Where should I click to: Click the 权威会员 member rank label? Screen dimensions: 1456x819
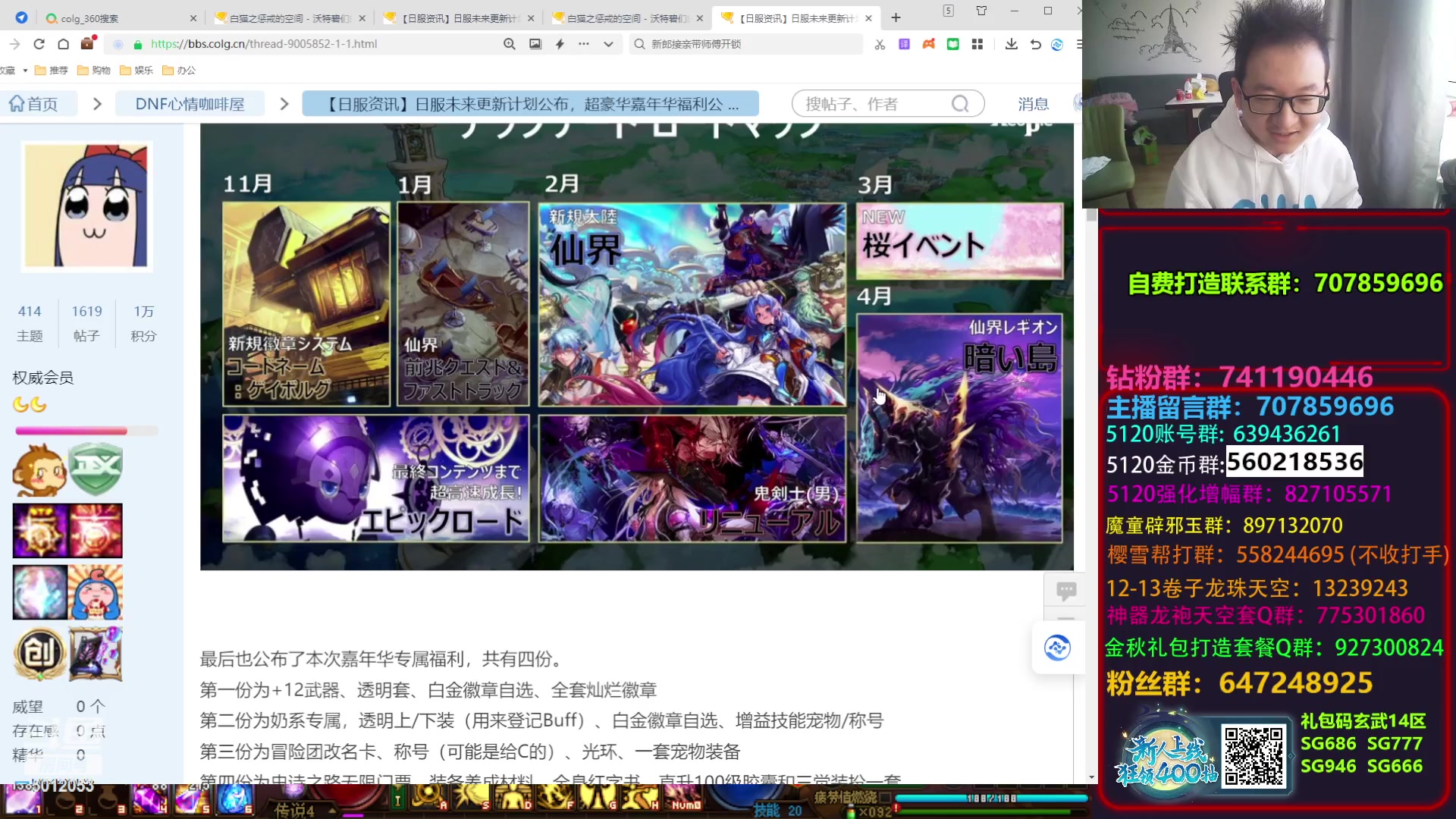[x=43, y=378]
